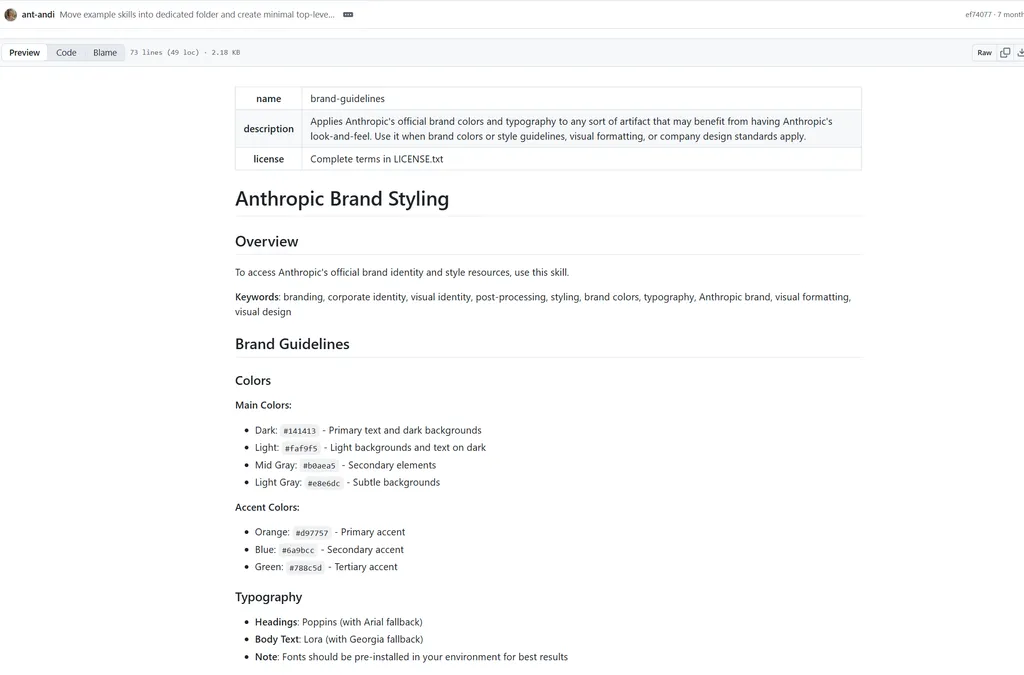
Task: Click the Light color code #faf9f5
Action: click(x=301, y=448)
